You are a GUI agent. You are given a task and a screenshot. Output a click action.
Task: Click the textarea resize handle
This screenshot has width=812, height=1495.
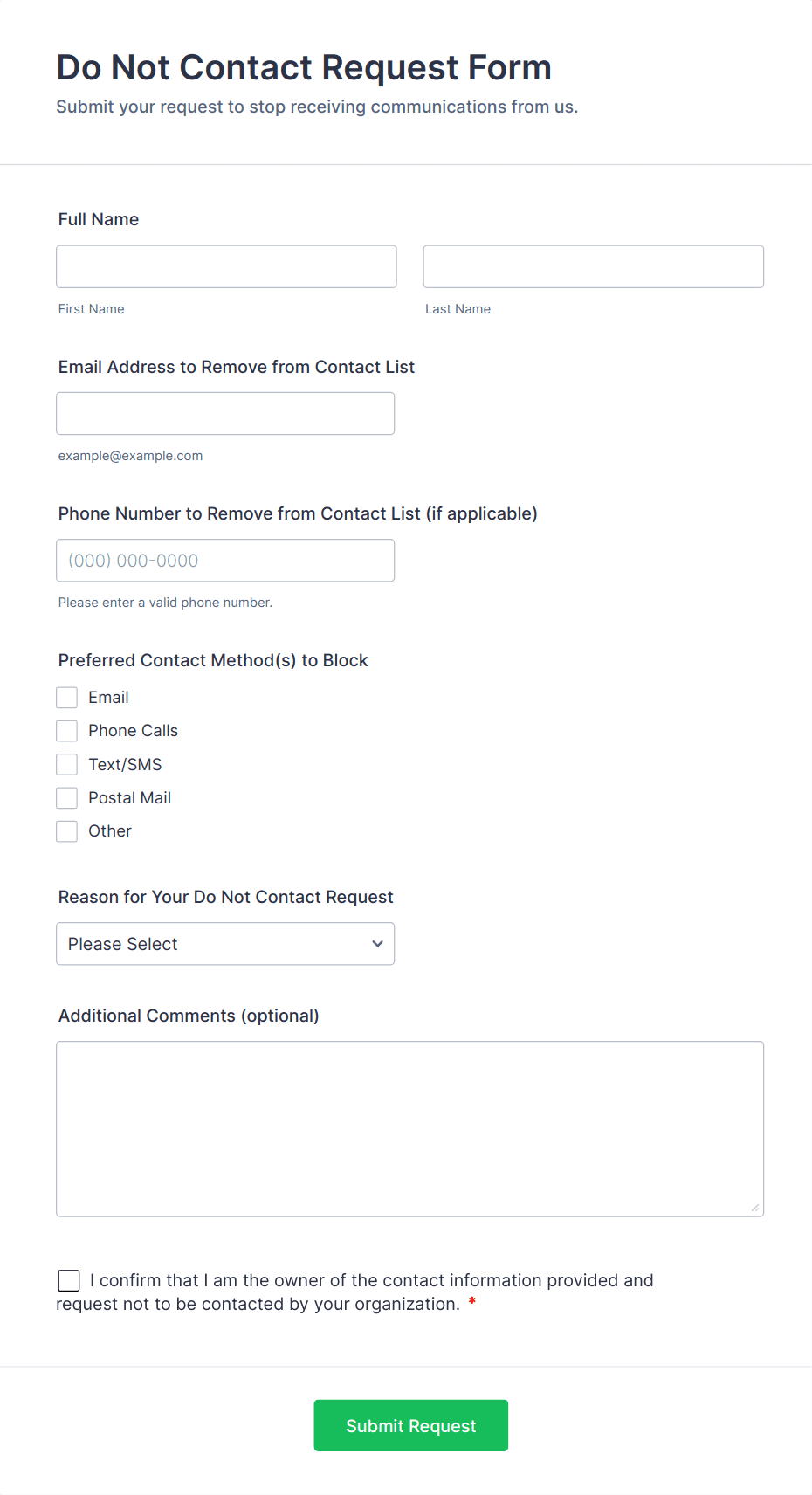755,1208
